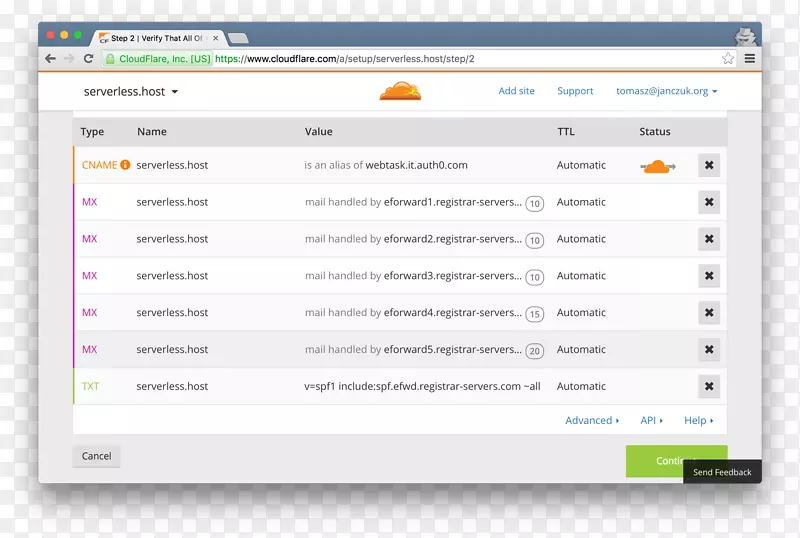Open a new browser tab

pyautogui.click(x=238, y=38)
